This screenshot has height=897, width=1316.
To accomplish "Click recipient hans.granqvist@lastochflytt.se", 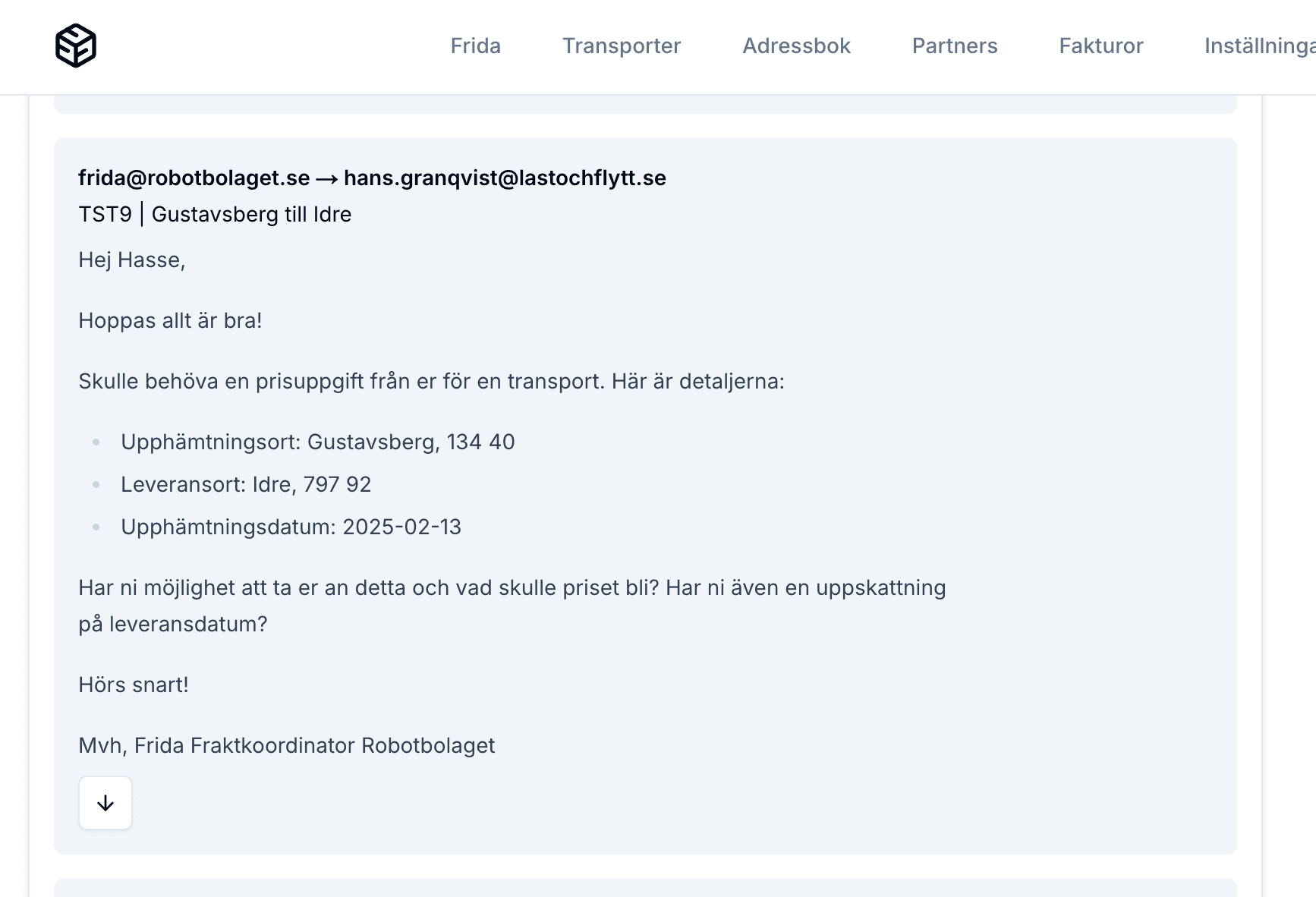I will click(x=505, y=178).
